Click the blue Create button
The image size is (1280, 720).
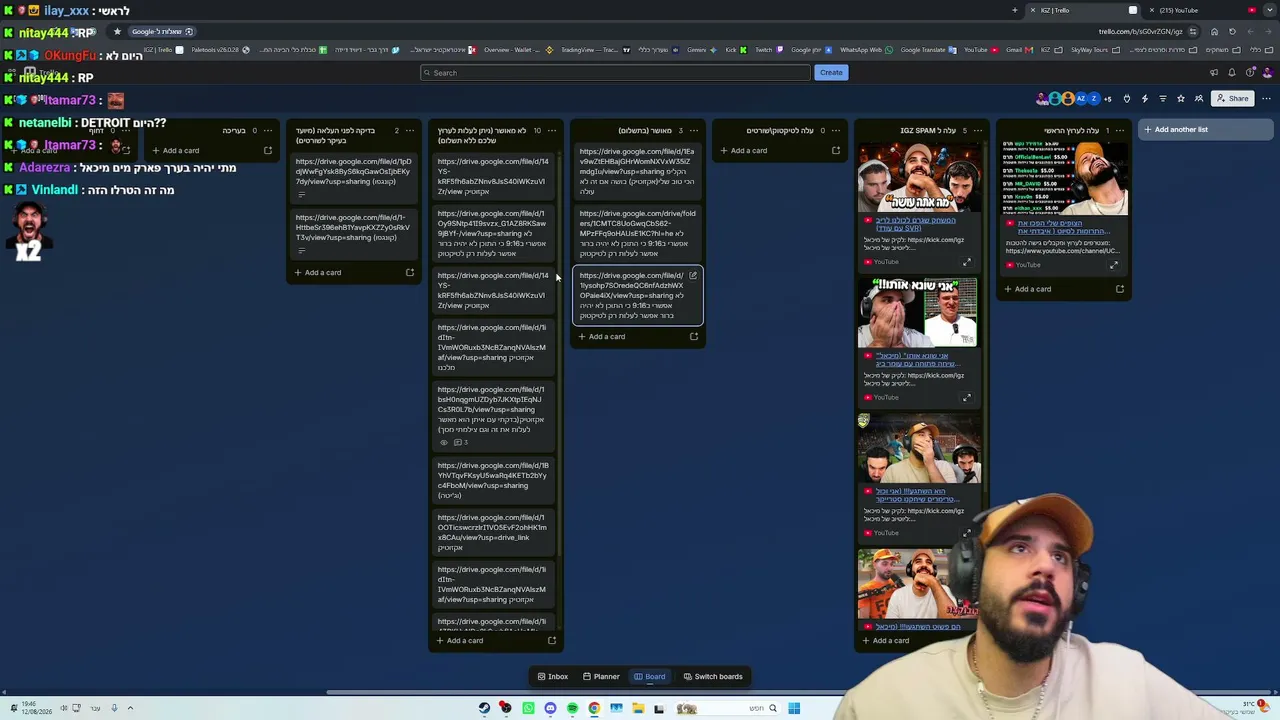pyautogui.click(x=831, y=72)
